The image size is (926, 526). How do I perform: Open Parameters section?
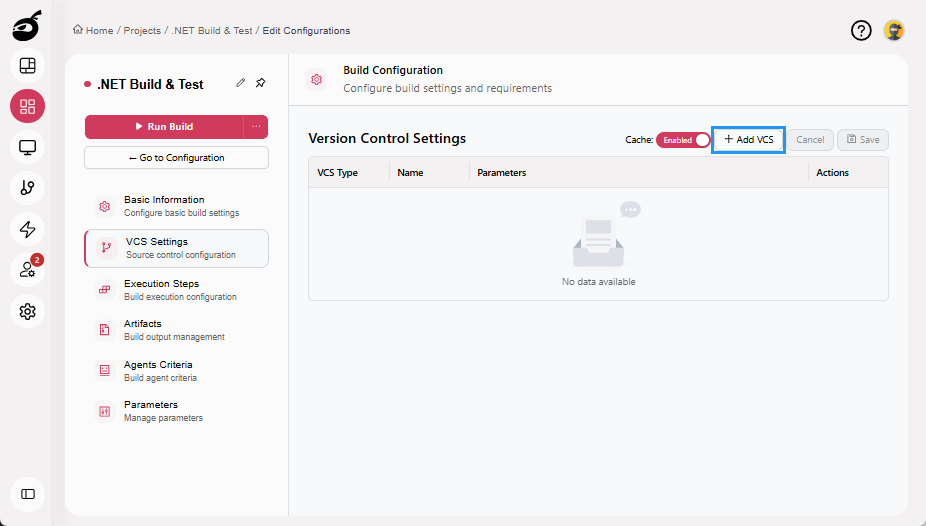[177, 411]
